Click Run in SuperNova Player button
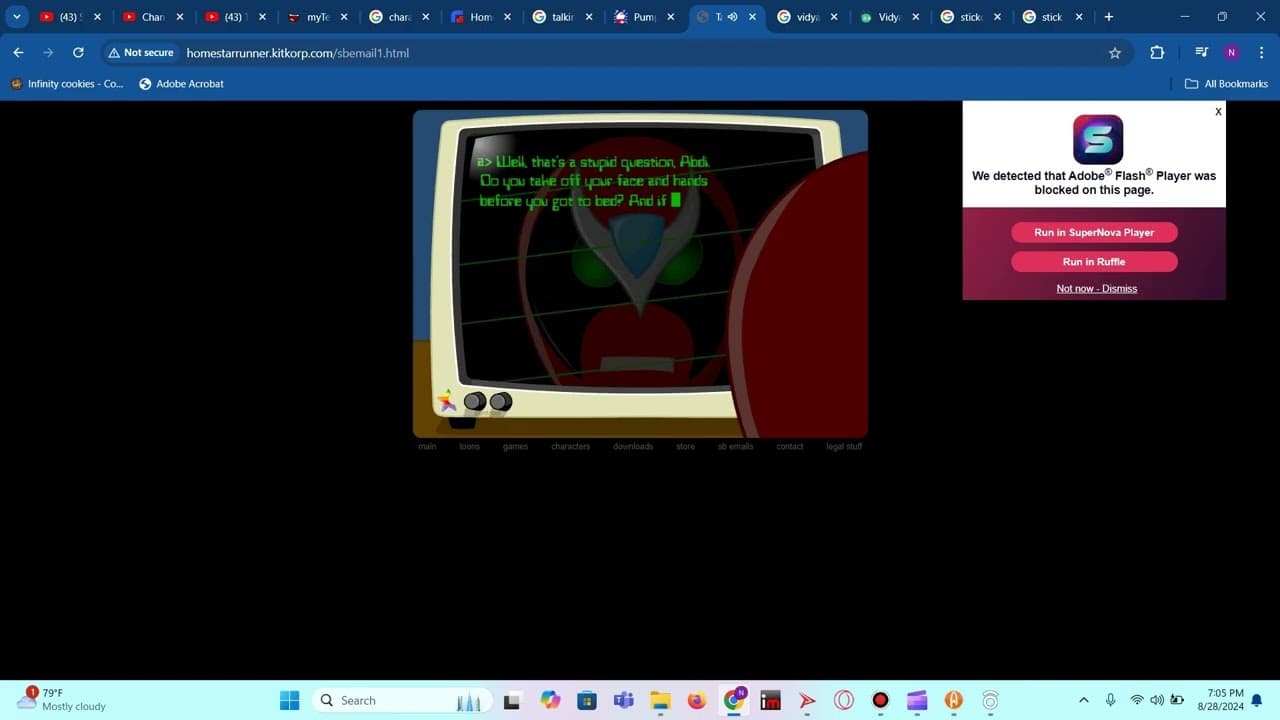 [1094, 232]
